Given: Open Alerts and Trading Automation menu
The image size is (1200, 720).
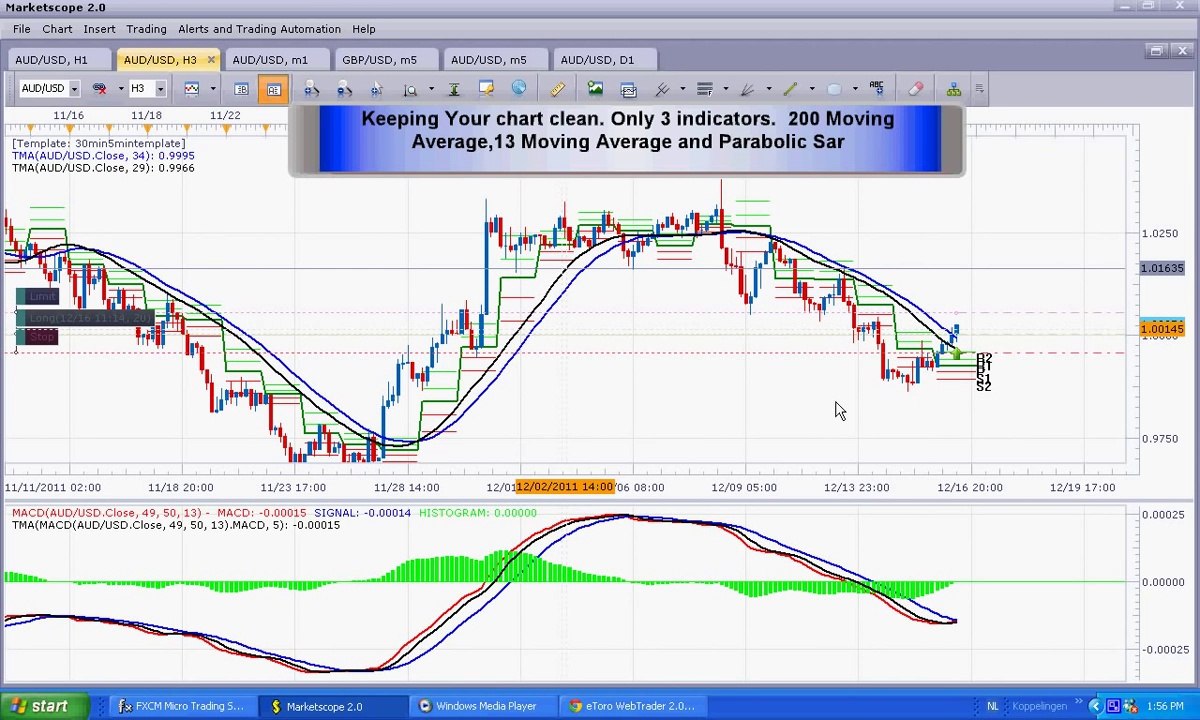Looking at the screenshot, I should [259, 29].
